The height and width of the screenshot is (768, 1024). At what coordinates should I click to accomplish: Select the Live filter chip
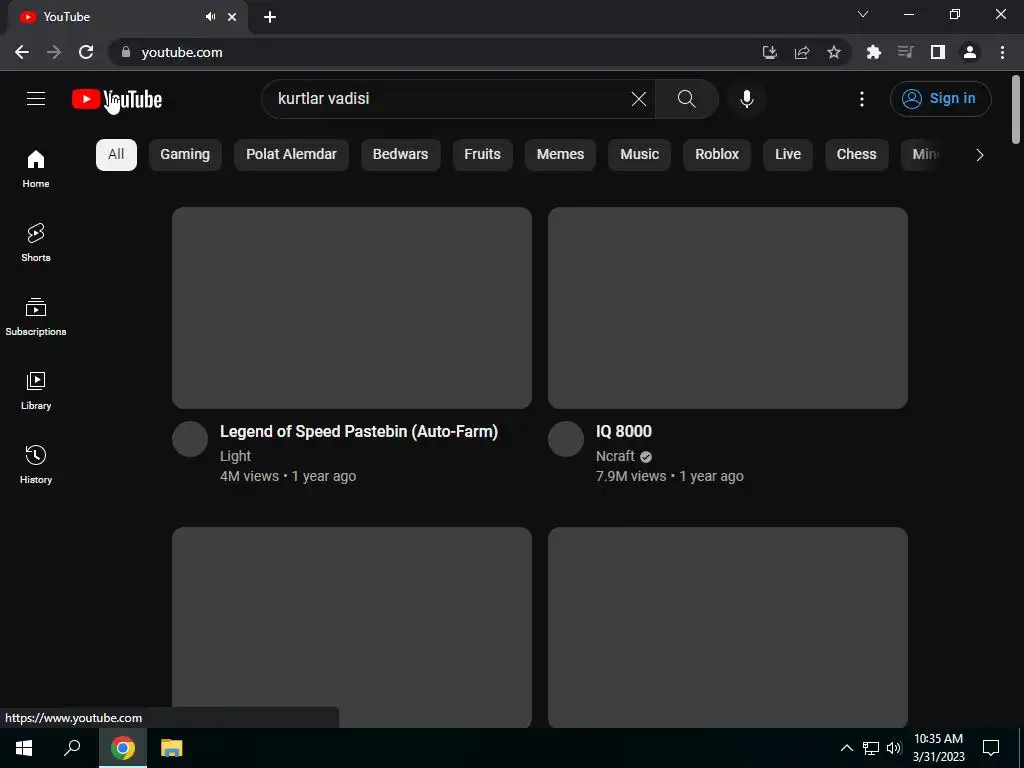(788, 155)
